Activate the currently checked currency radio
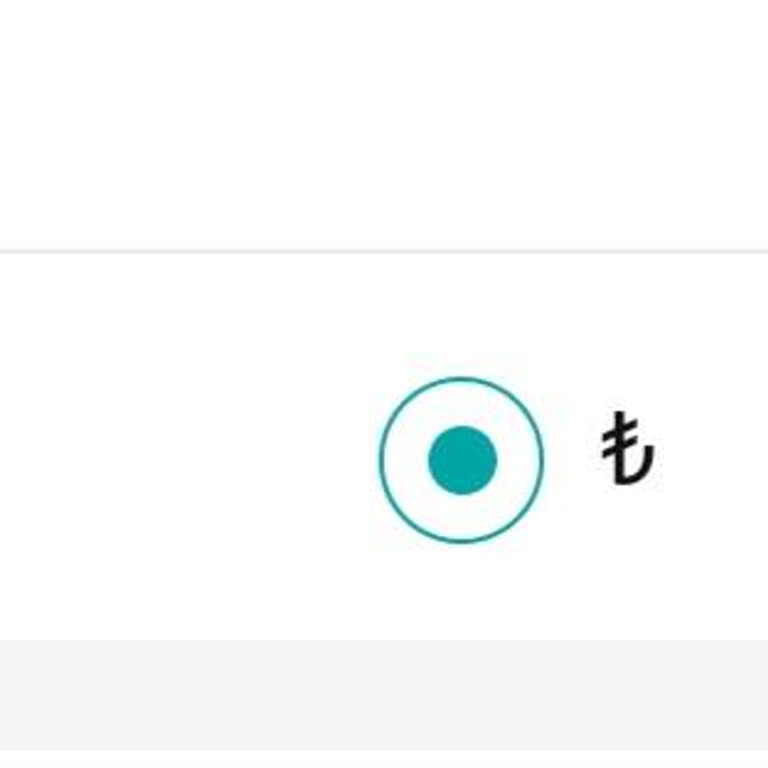 pyautogui.click(x=461, y=460)
